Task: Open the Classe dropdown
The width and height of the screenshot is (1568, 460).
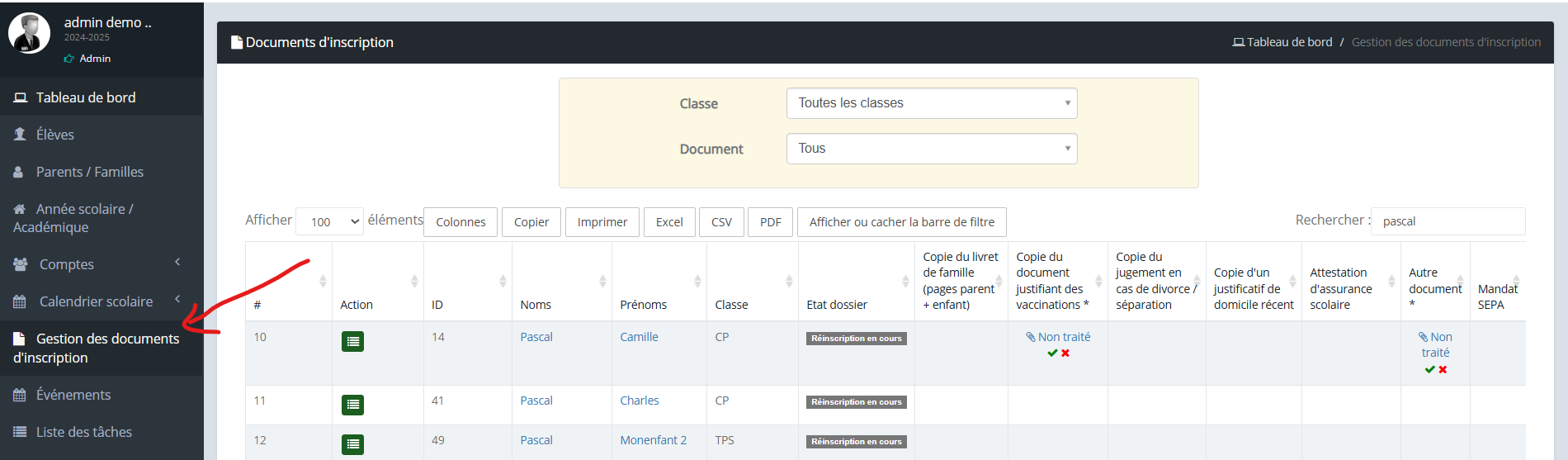Action: click(932, 103)
